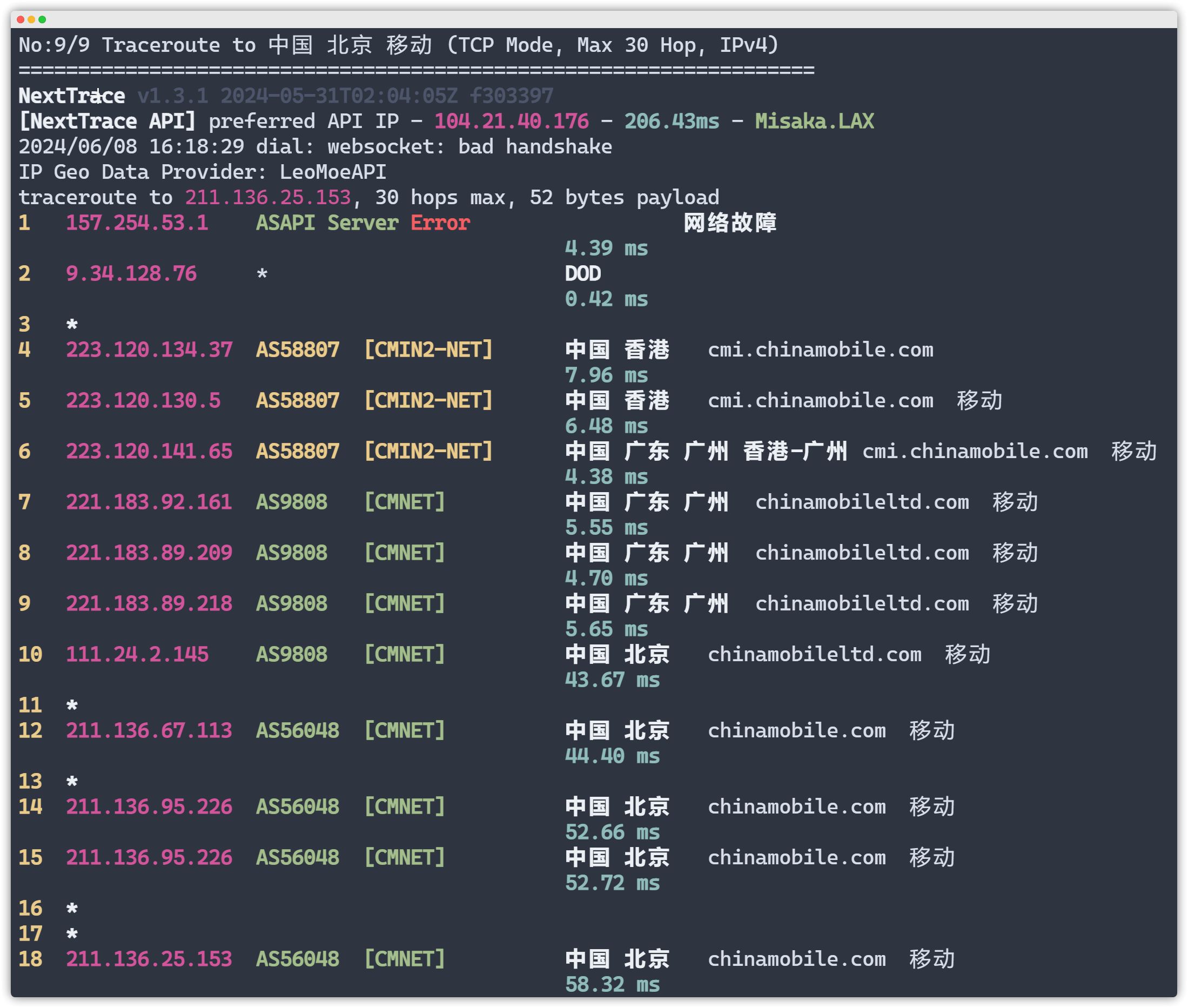Select the API IP 104.21.40.176
This screenshot has height=1008, width=1188.
click(x=512, y=121)
